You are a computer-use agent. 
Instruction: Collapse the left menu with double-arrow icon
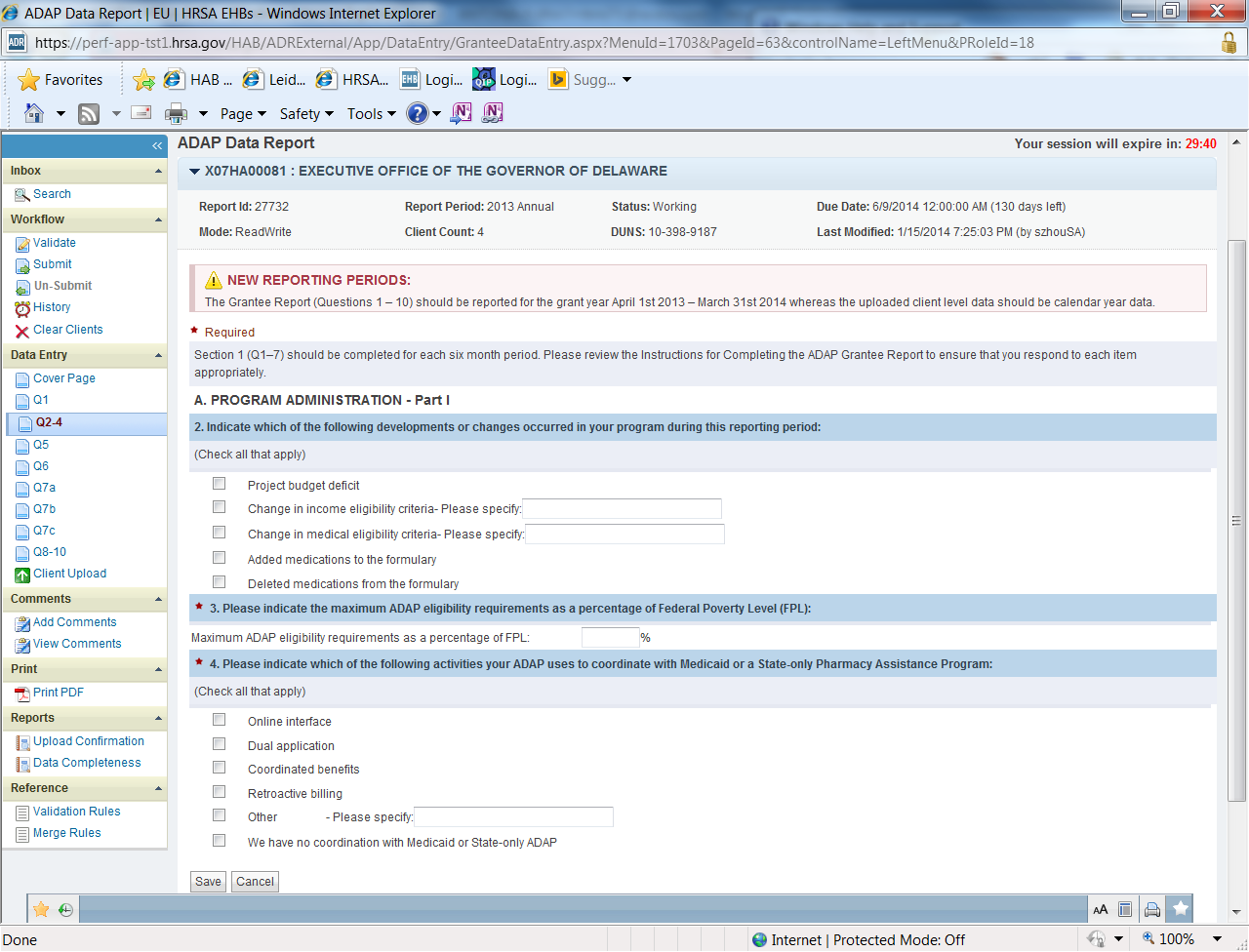coord(157,145)
